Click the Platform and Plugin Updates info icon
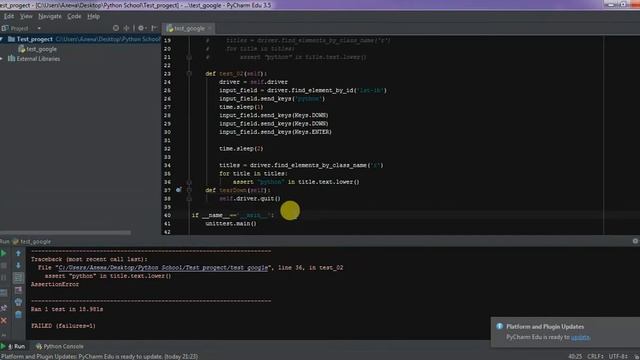The height and width of the screenshot is (360, 640). tap(500, 327)
